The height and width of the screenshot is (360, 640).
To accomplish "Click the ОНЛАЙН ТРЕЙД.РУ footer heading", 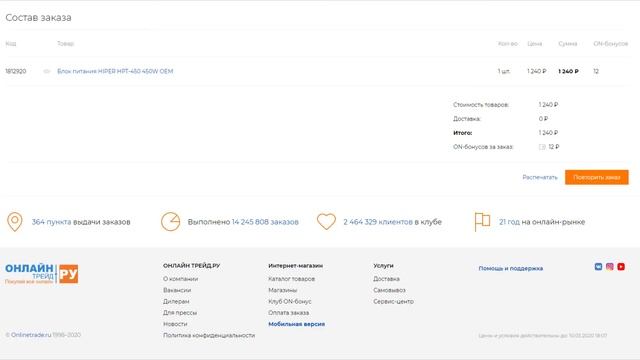I will click(x=191, y=266).
